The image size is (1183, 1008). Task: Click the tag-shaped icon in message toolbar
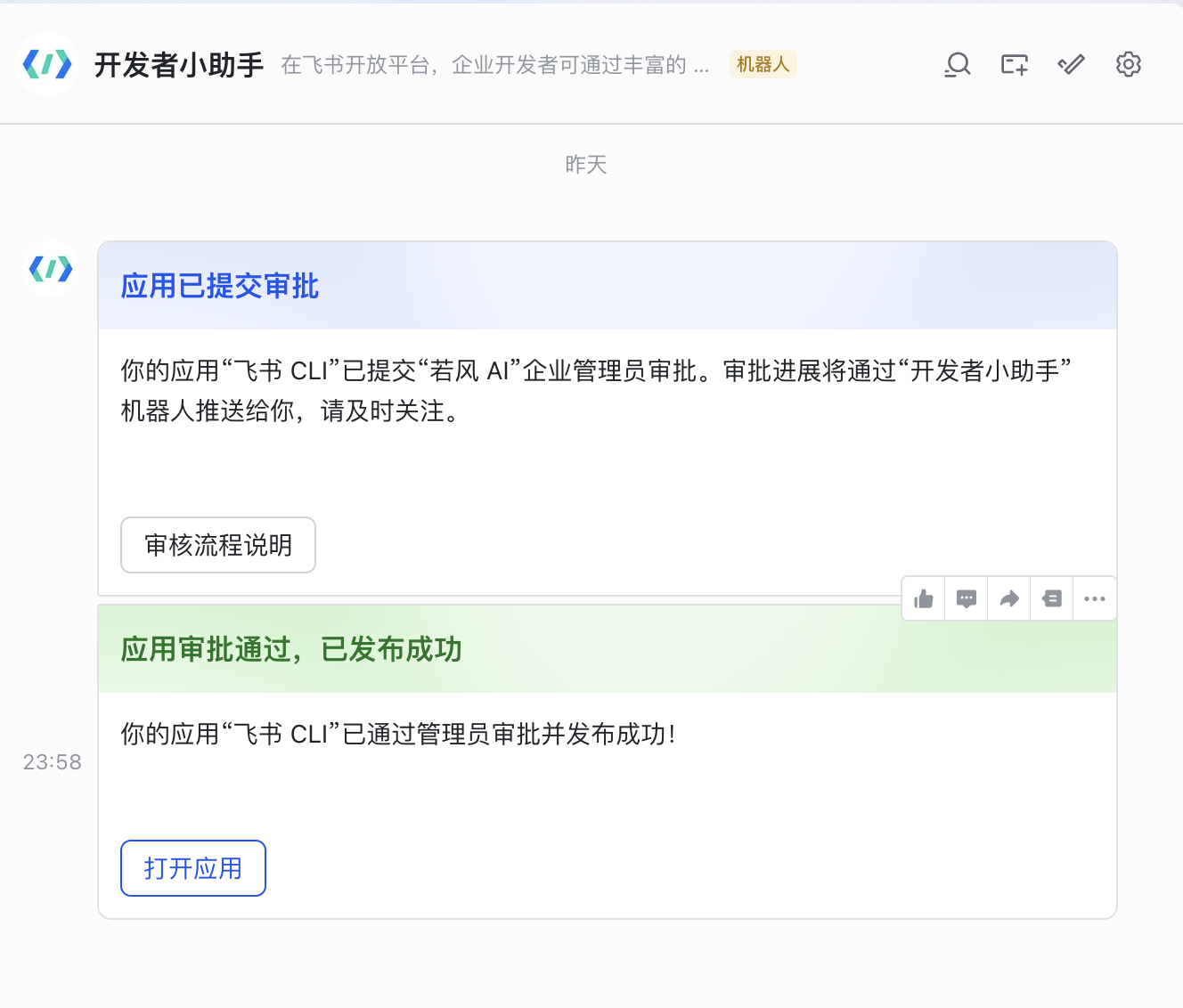pyautogui.click(x=1052, y=598)
